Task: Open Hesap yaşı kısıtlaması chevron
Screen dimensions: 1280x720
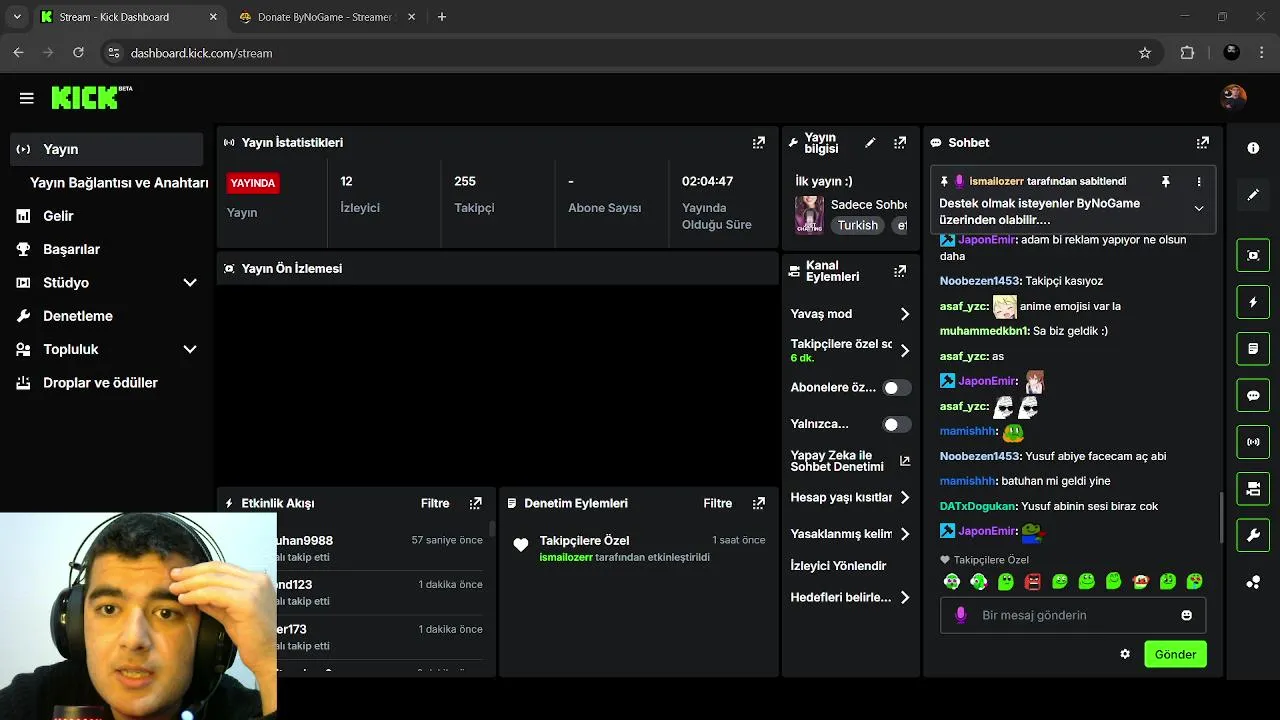Action: [905, 497]
